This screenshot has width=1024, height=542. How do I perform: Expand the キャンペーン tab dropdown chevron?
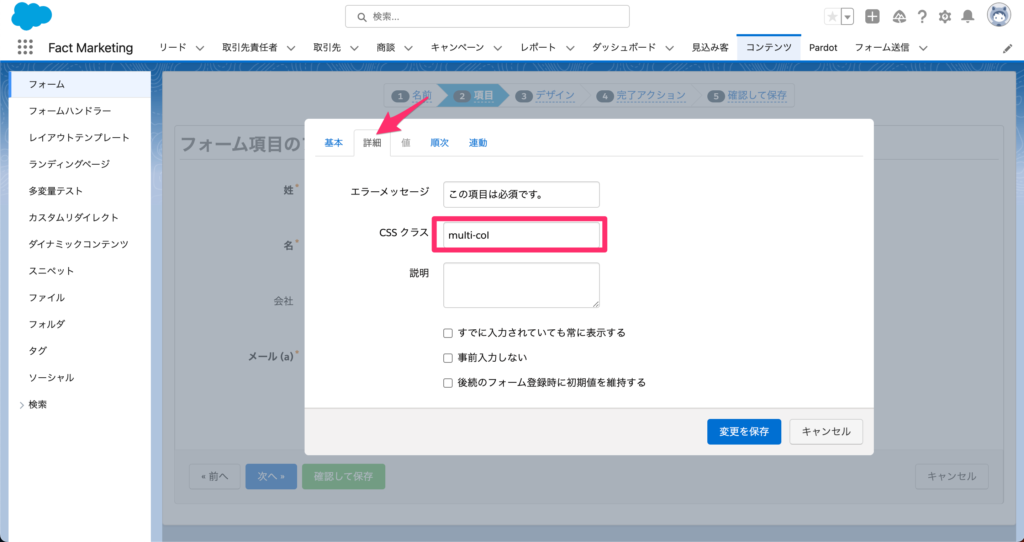coord(498,48)
